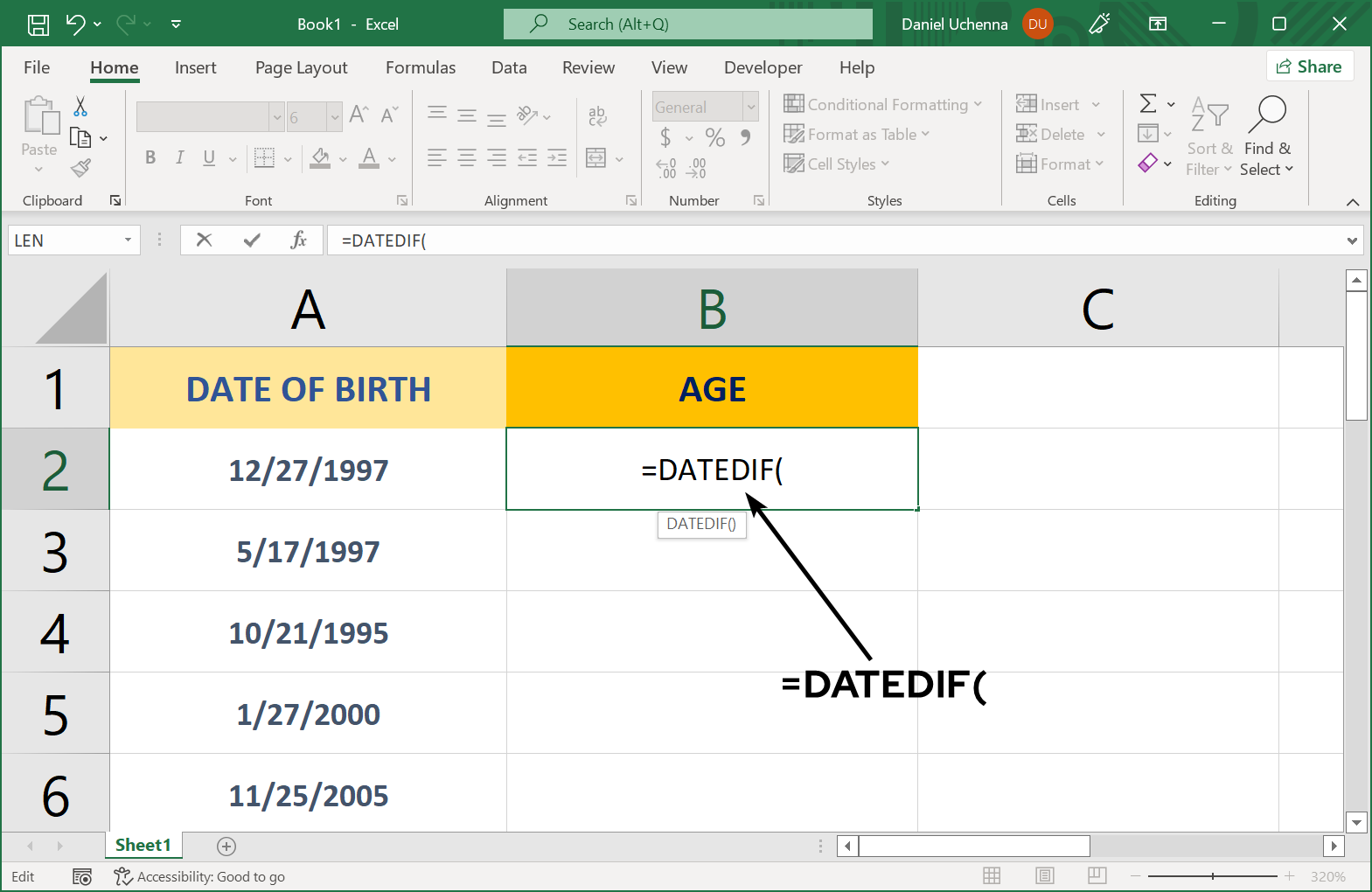Expand the Name Box dropdown
Image resolution: width=1372 pixels, height=892 pixels.
128,240
